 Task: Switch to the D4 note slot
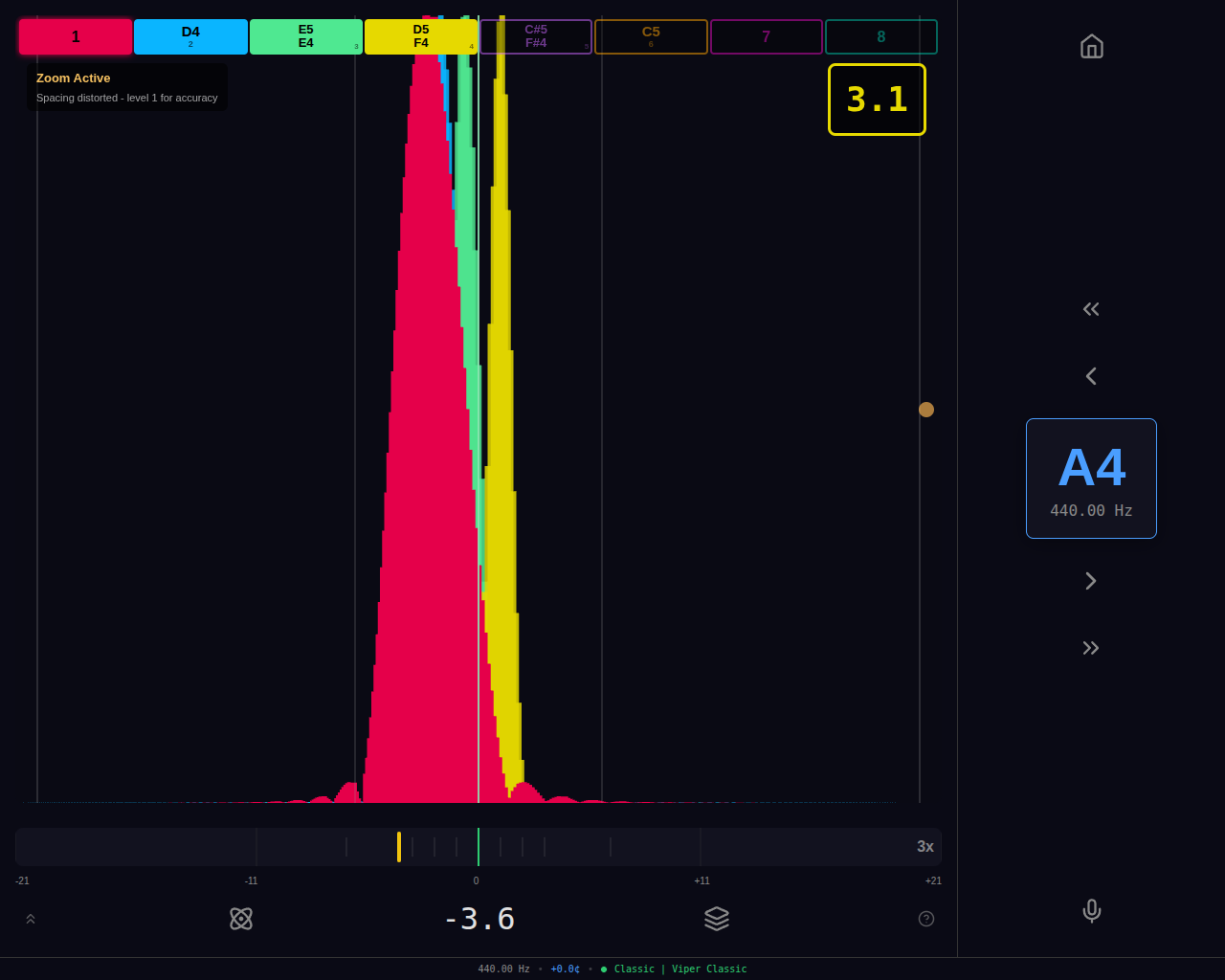190,36
